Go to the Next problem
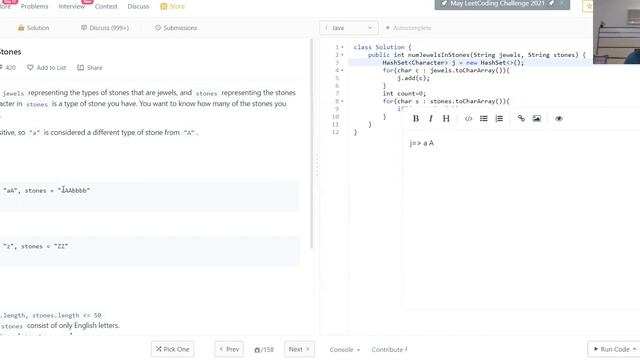 [x=299, y=349]
